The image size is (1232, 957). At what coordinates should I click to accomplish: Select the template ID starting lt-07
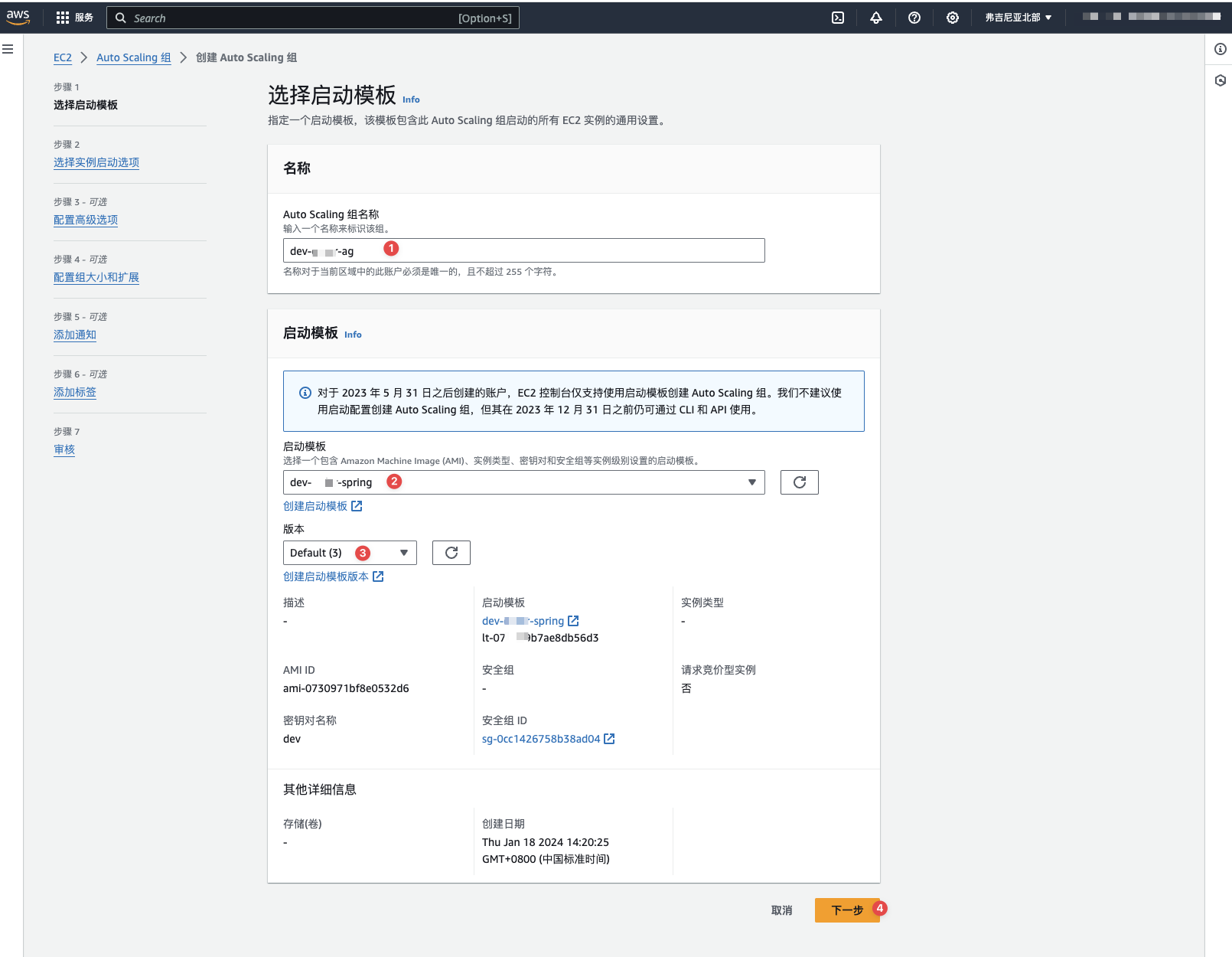(x=540, y=638)
